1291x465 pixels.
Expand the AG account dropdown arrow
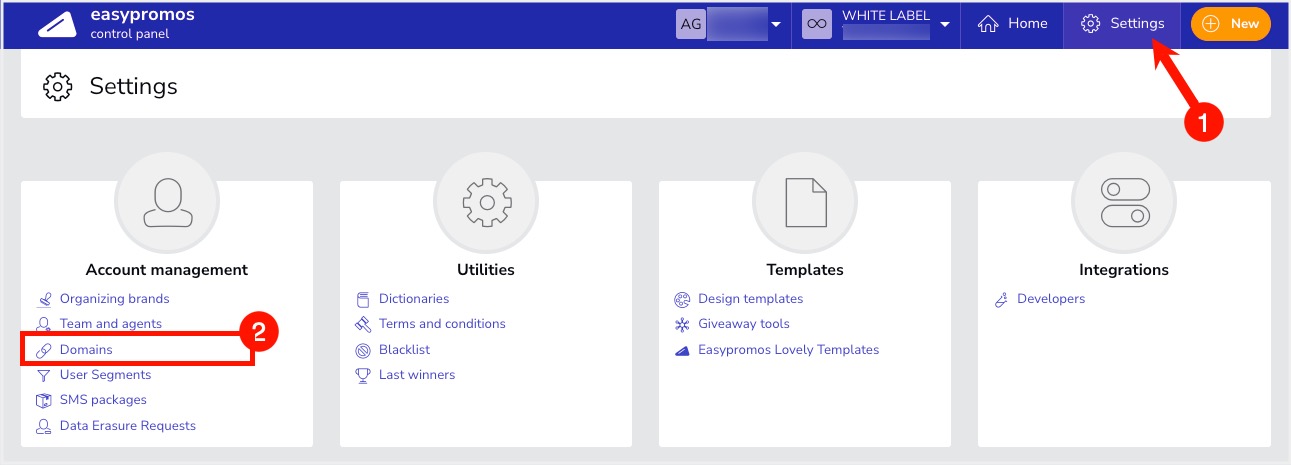[x=776, y=25]
